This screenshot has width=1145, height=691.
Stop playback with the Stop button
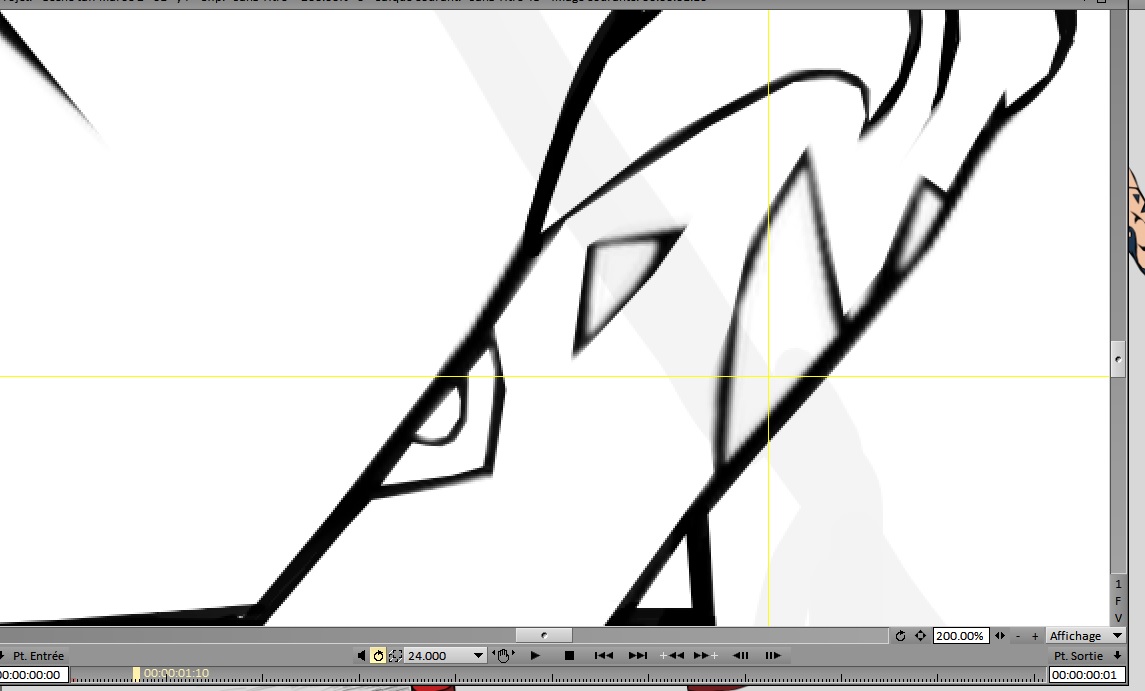click(570, 655)
